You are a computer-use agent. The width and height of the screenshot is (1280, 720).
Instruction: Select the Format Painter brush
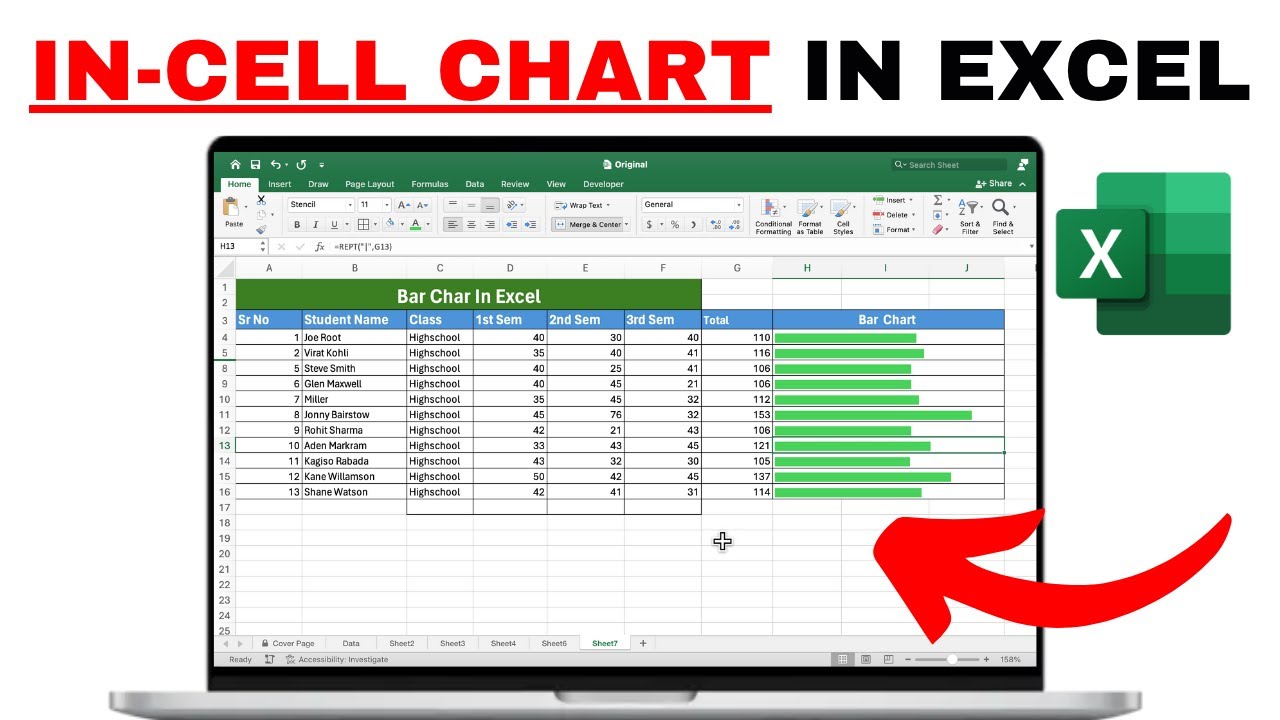click(262, 229)
